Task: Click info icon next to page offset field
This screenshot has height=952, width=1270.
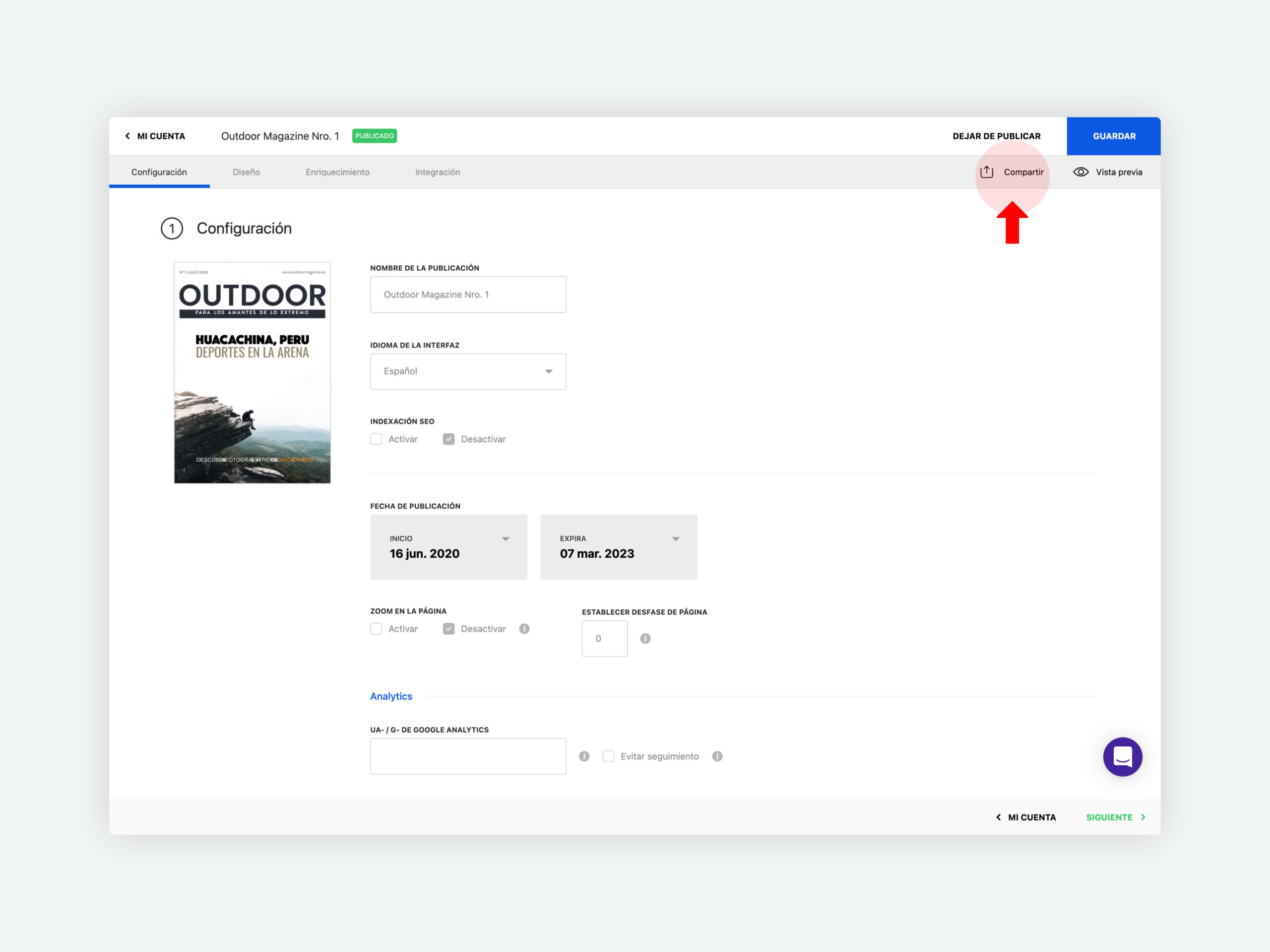Action: coord(645,639)
